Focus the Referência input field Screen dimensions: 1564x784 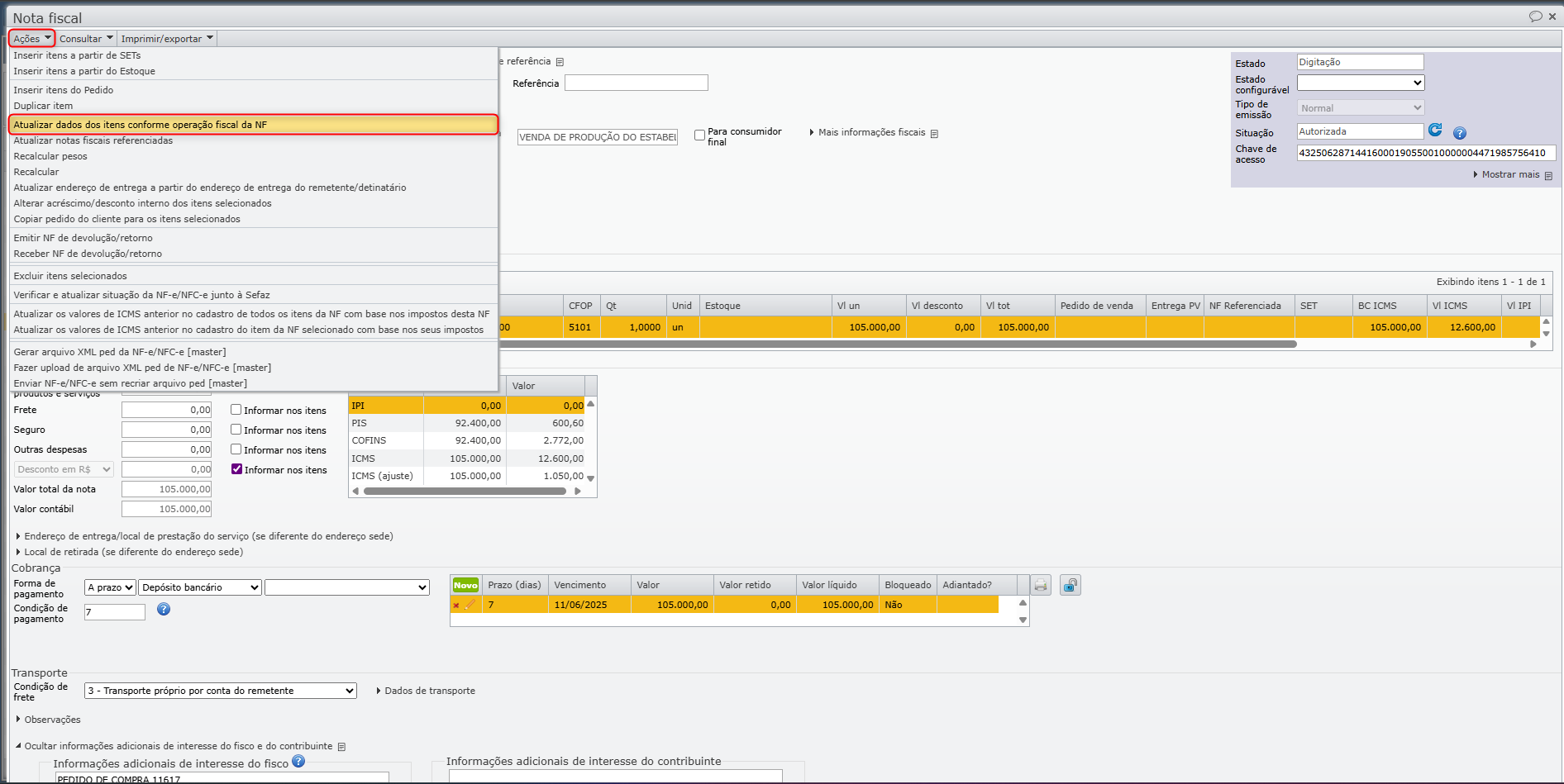click(x=637, y=83)
